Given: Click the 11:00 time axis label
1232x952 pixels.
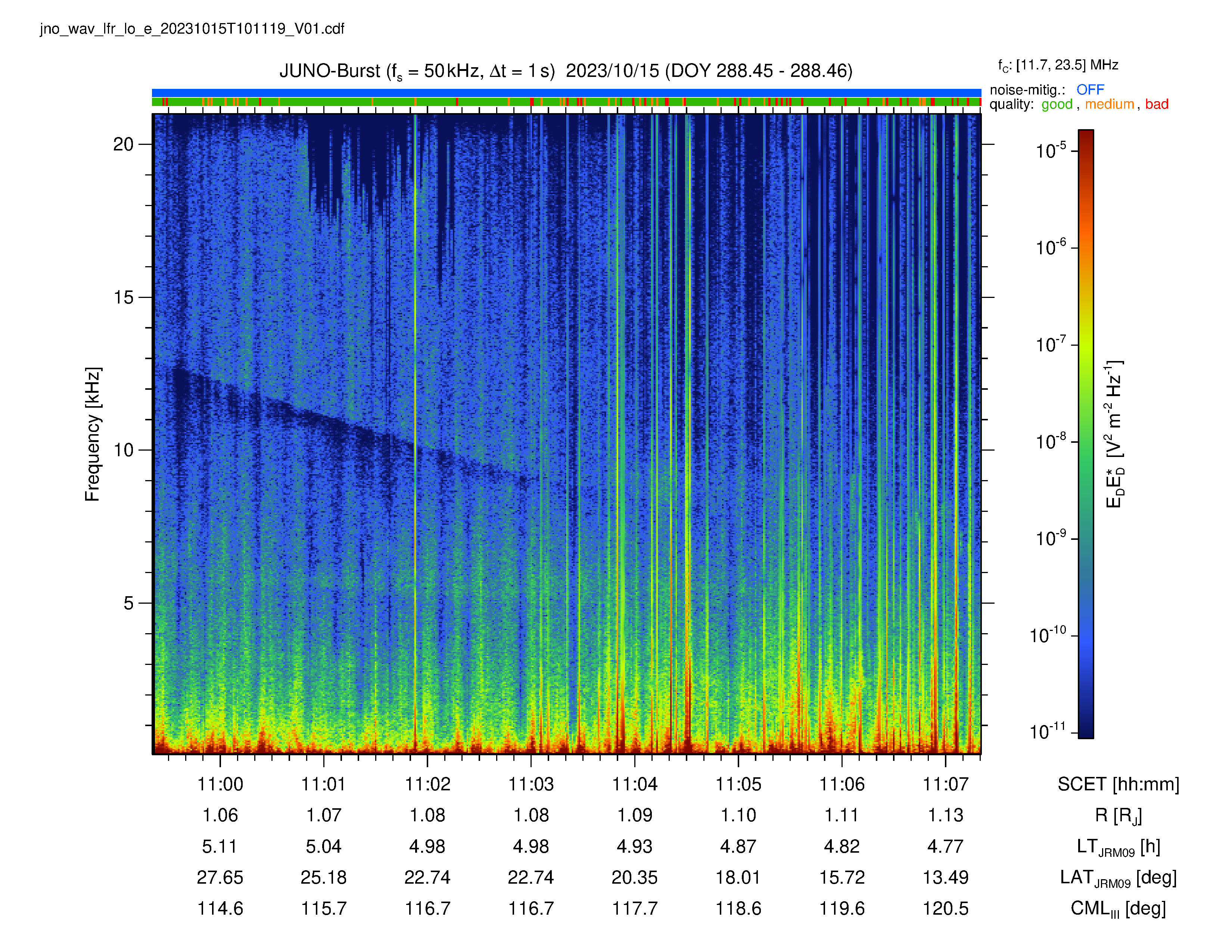Looking at the screenshot, I should tap(220, 784).
